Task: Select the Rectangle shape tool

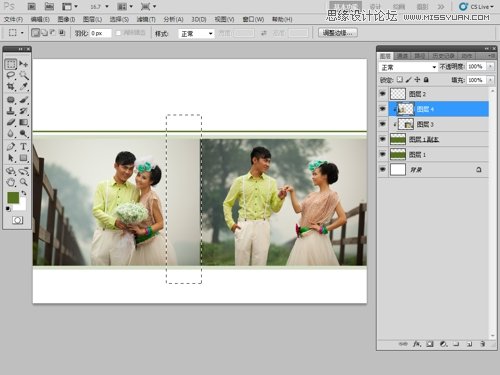Action: [24, 158]
